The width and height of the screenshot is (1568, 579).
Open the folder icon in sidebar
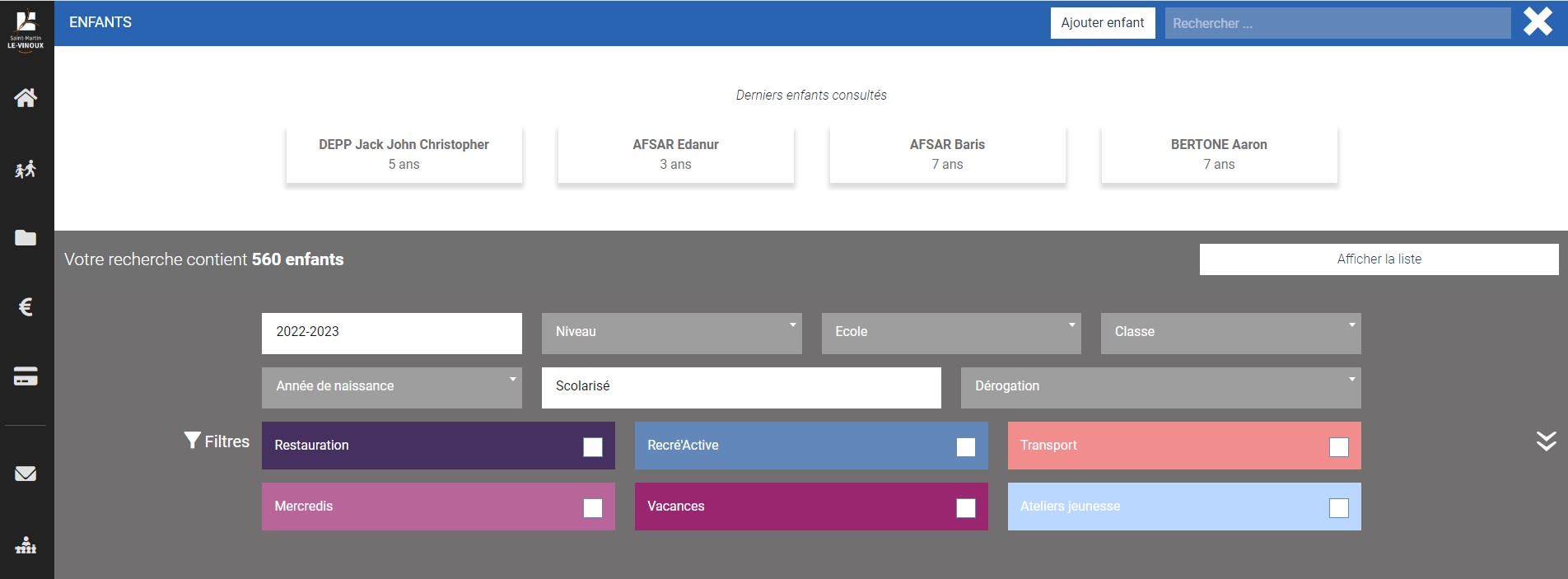[26, 238]
